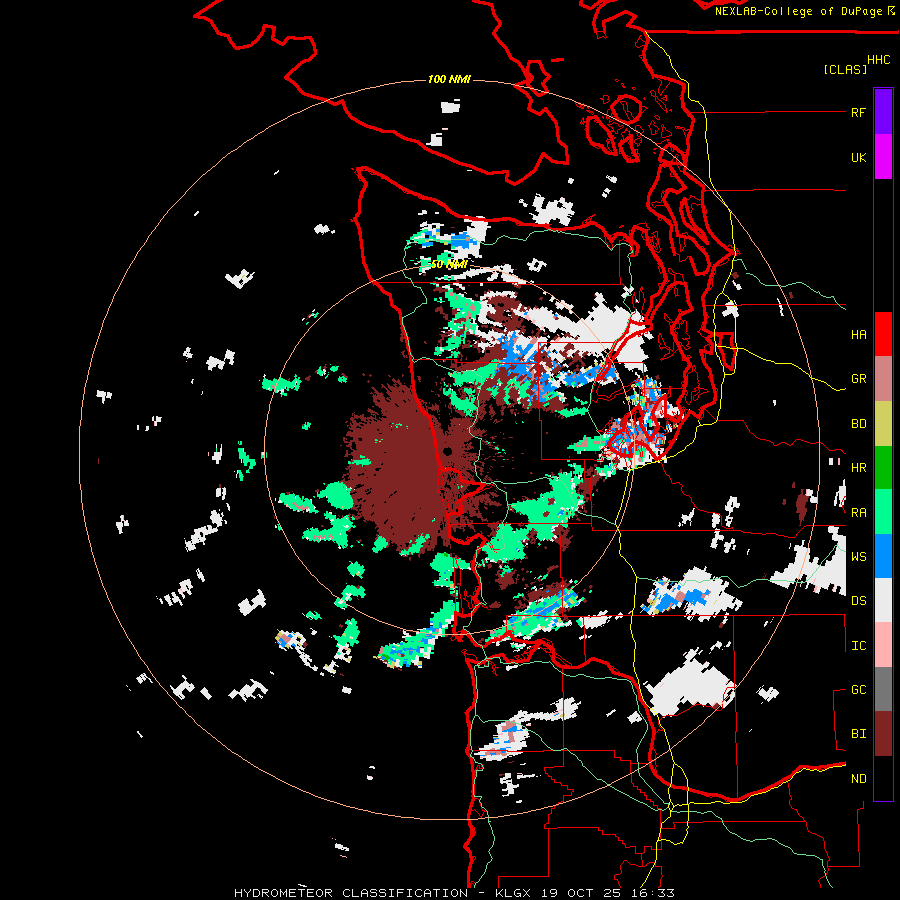Select the HR dark green legend swatch
This screenshot has width=900, height=900.
click(x=883, y=468)
